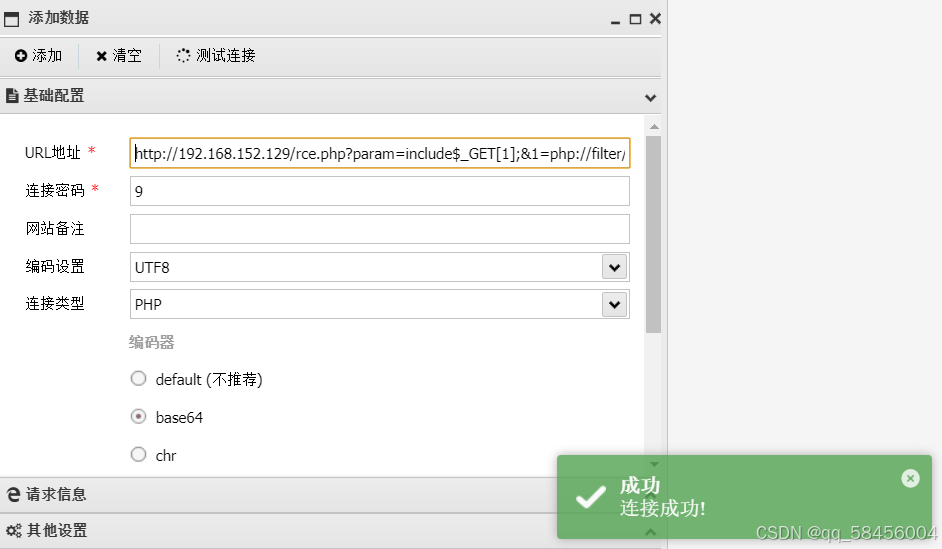Viewport: 942px width, 549px height.
Task: Click the 连接类型 label
Action: [x=55, y=304]
